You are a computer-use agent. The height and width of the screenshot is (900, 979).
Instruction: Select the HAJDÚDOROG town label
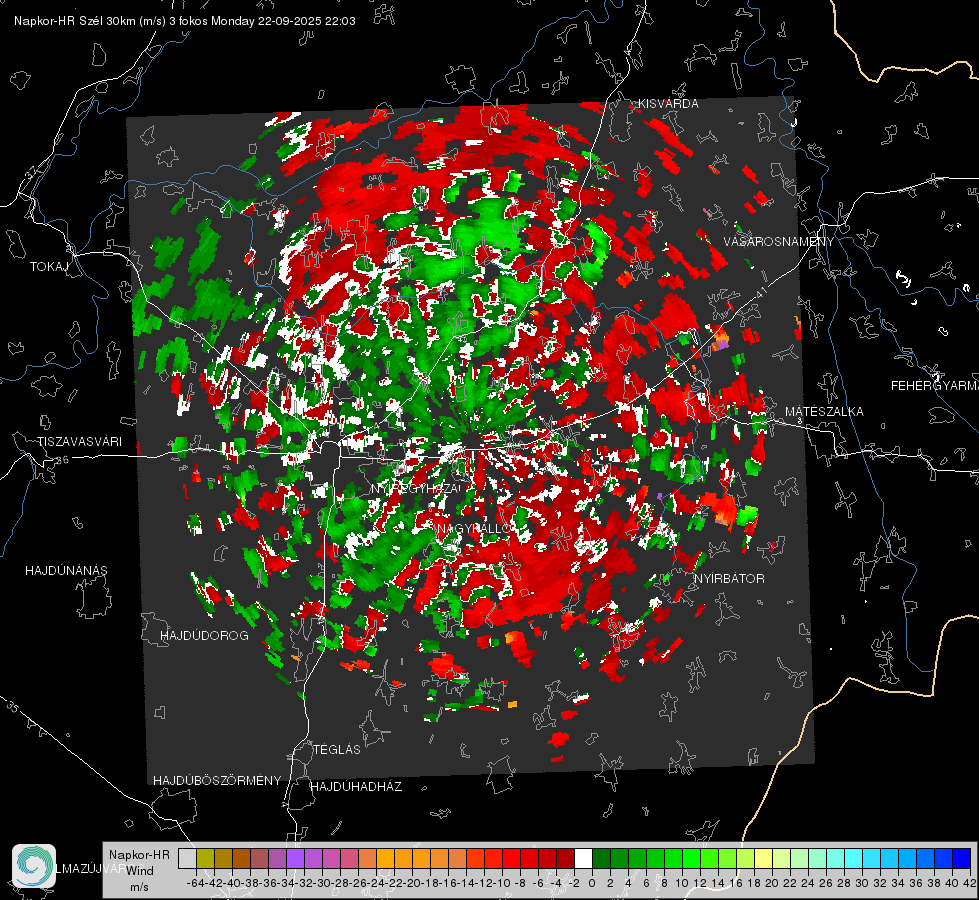(x=204, y=635)
